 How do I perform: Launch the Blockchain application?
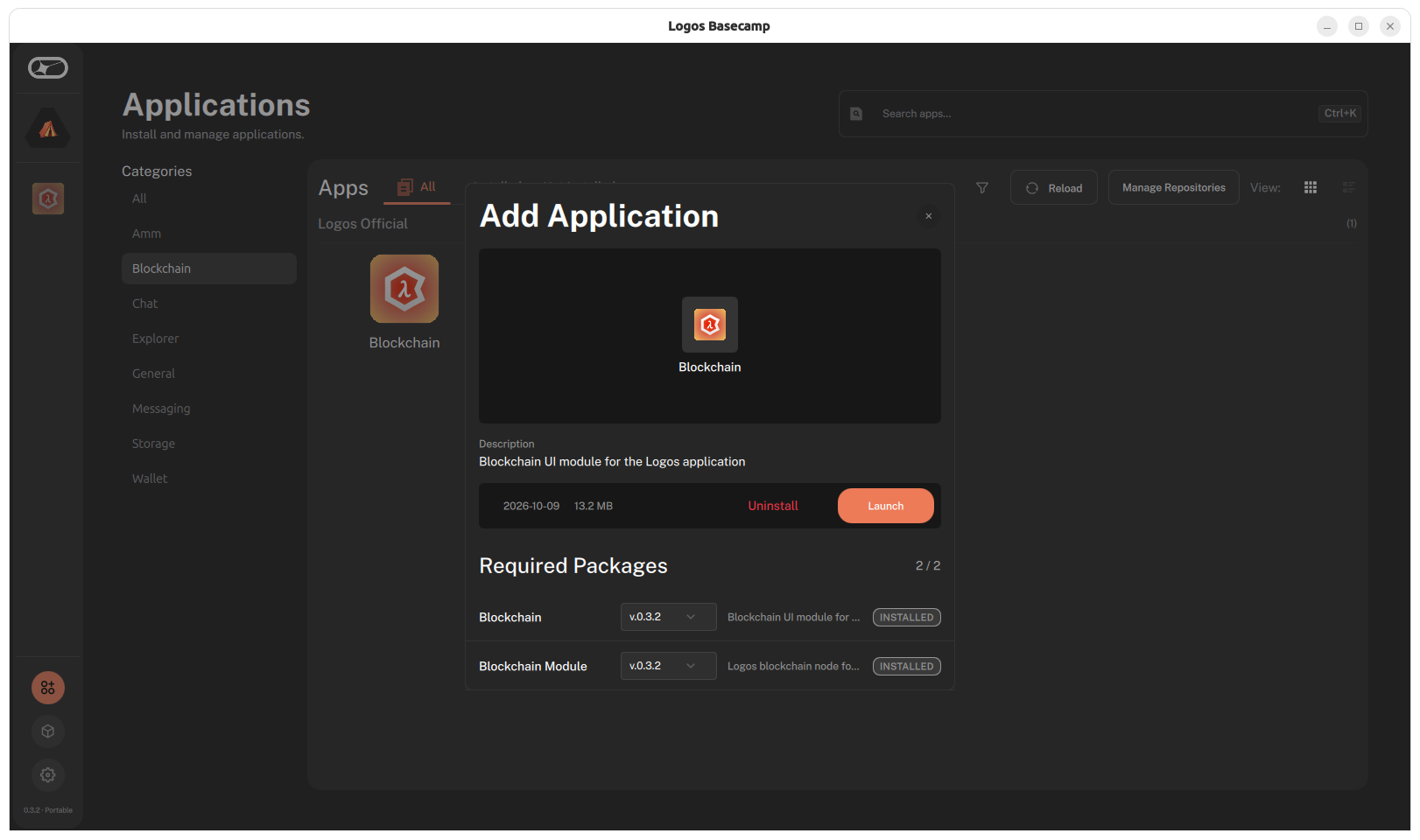886,506
